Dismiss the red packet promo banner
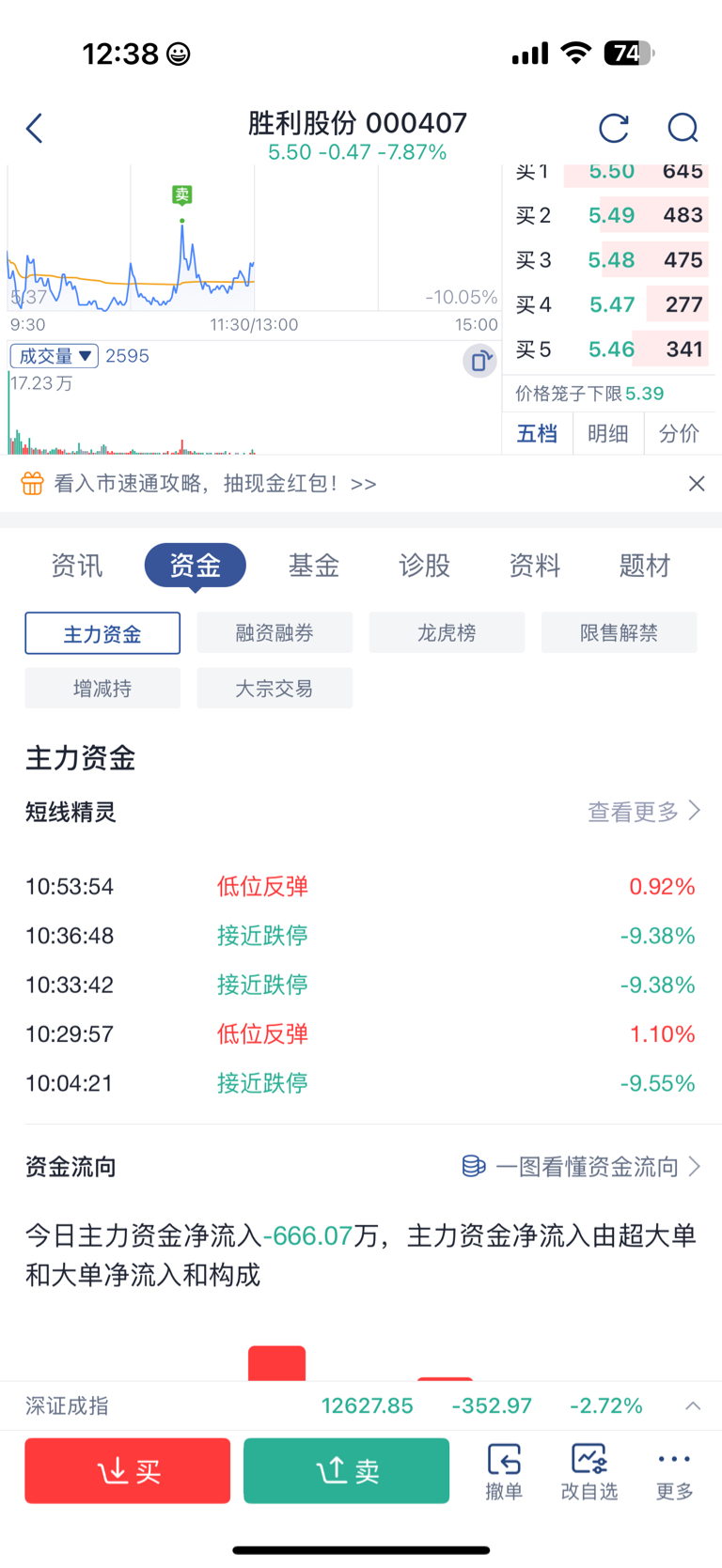Viewport: 722px width, 1568px height. [697, 484]
